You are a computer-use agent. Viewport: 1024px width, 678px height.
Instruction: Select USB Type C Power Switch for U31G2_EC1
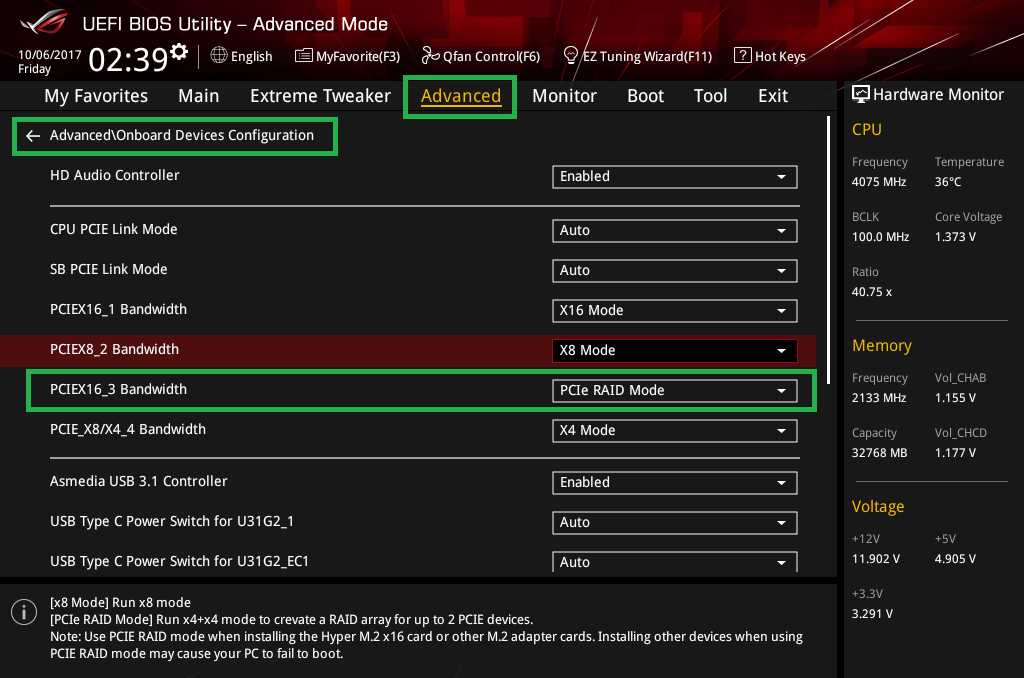pyautogui.click(x=180, y=561)
